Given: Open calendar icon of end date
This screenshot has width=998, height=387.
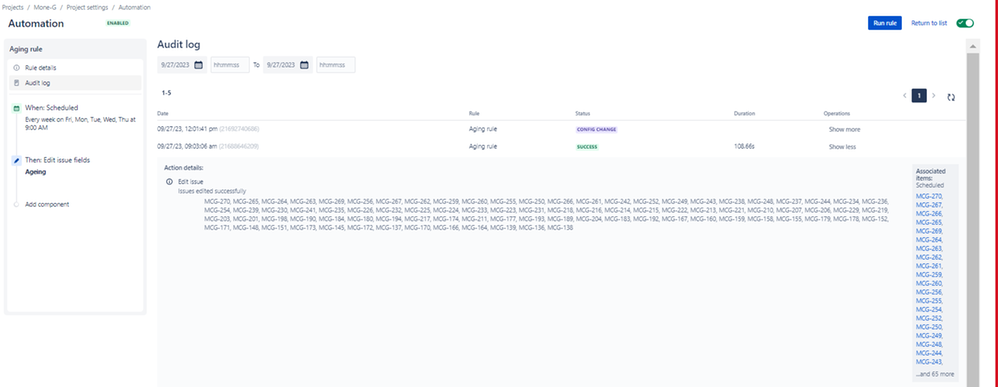Looking at the screenshot, I should pos(304,65).
